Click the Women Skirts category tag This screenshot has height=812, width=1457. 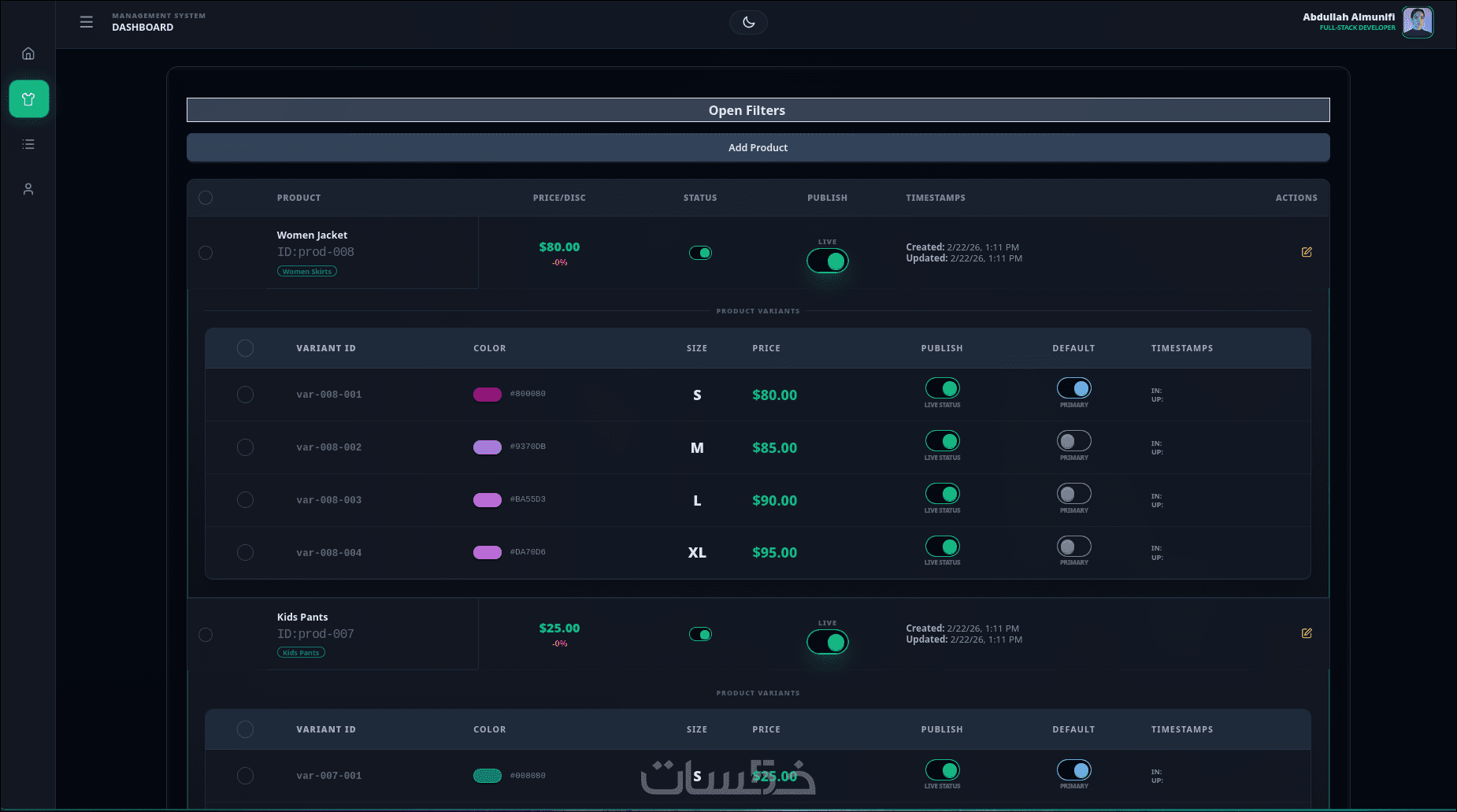307,272
